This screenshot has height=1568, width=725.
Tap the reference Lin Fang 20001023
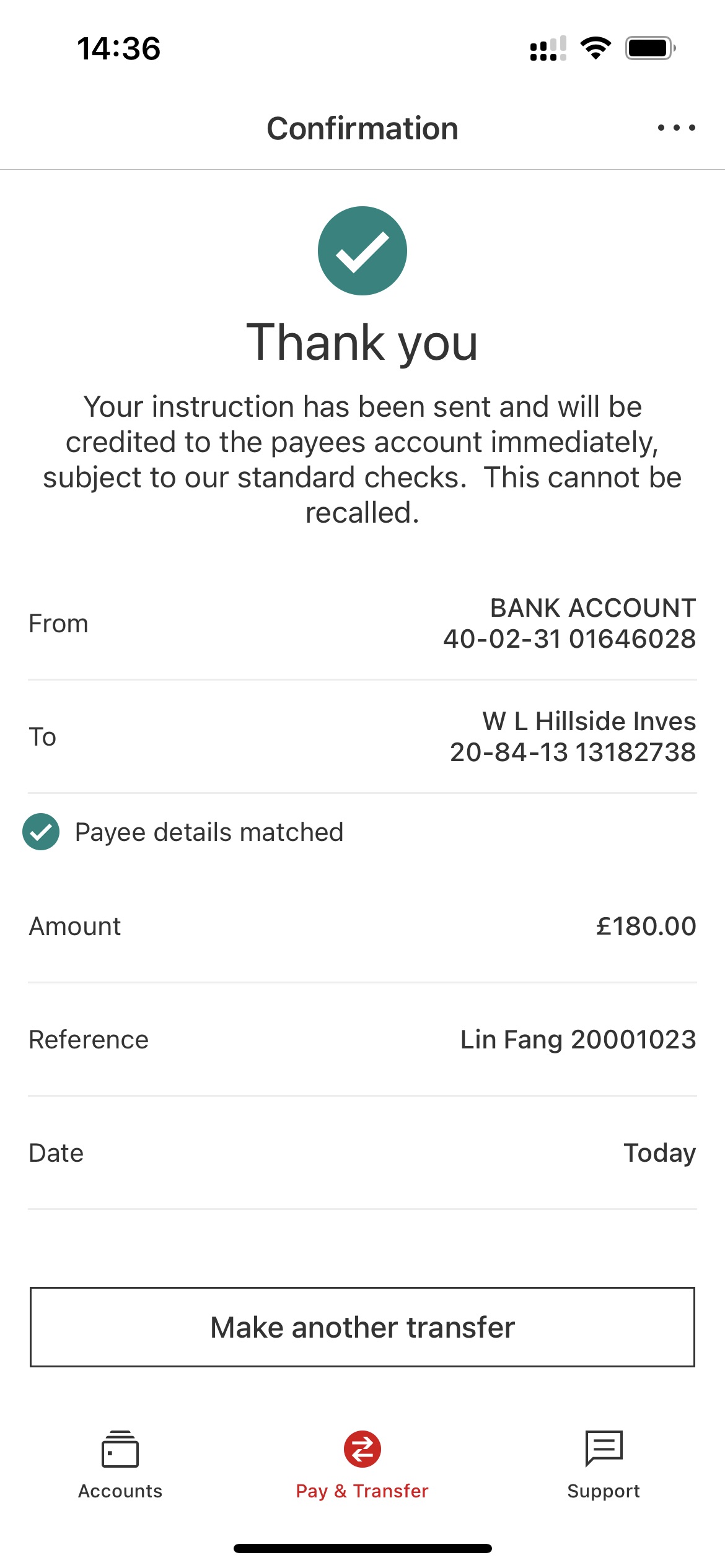pyautogui.click(x=578, y=1040)
